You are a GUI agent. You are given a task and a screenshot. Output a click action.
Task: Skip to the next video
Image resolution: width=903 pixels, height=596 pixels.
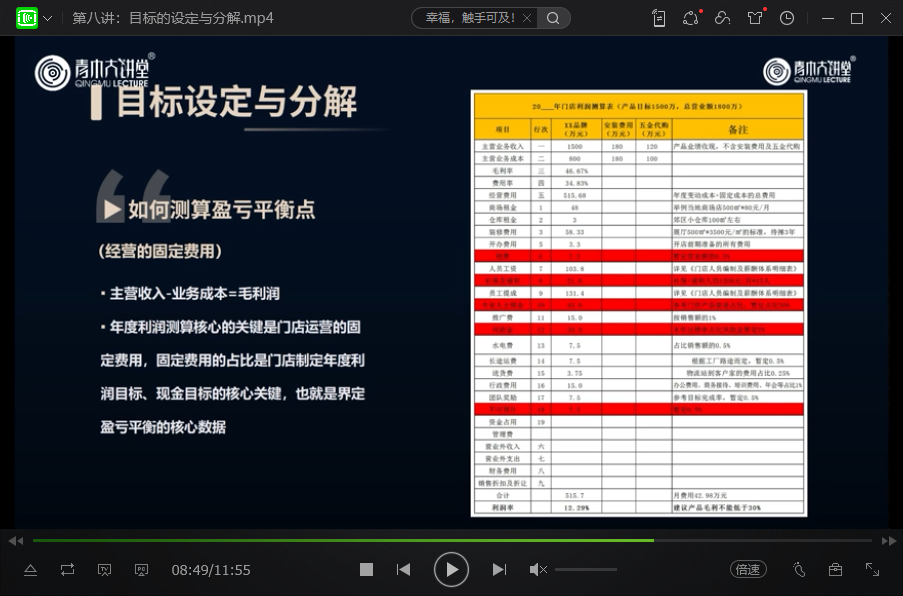pyautogui.click(x=499, y=570)
